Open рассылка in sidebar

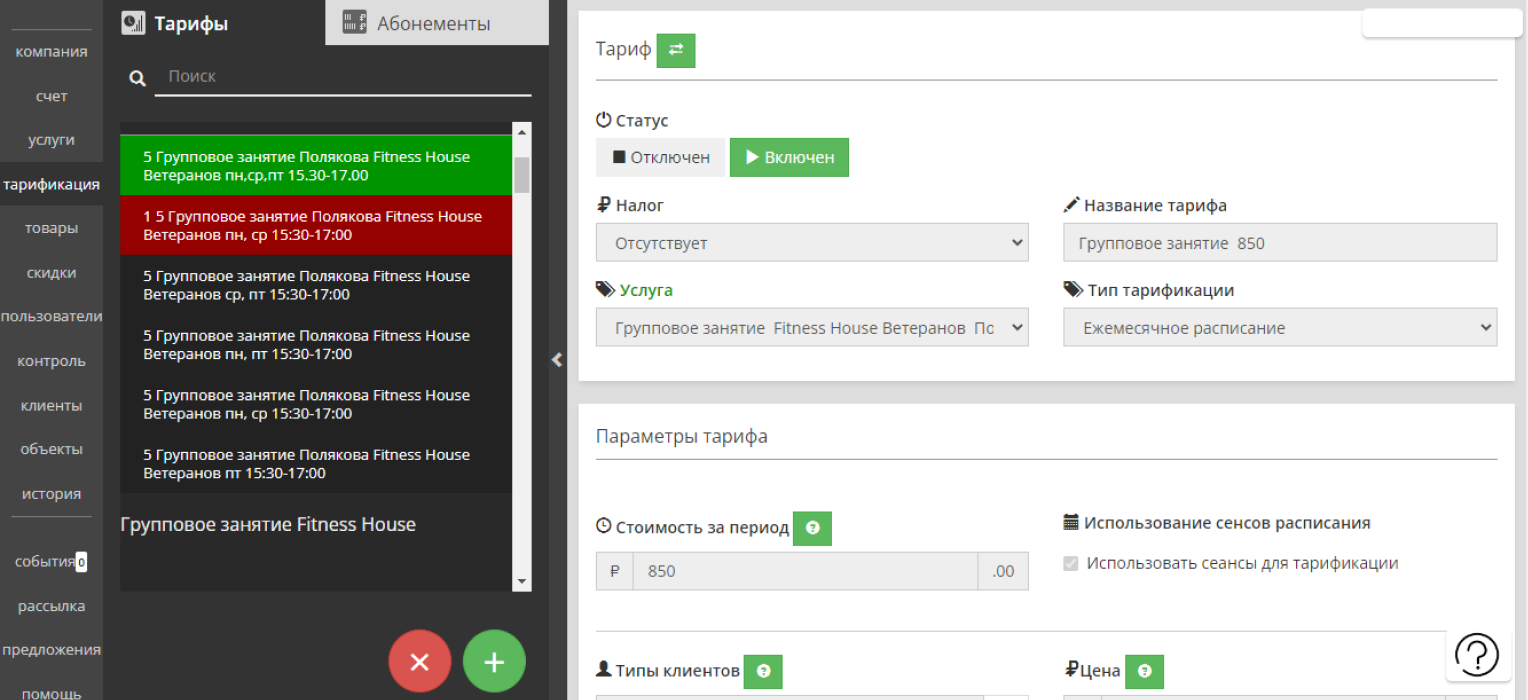coord(52,606)
